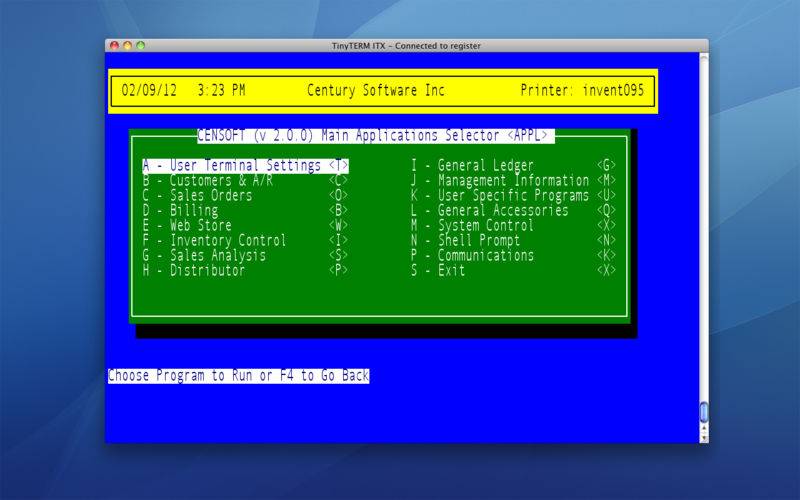
Task: Open Customers & A/R program
Action: pyautogui.click(x=245, y=181)
